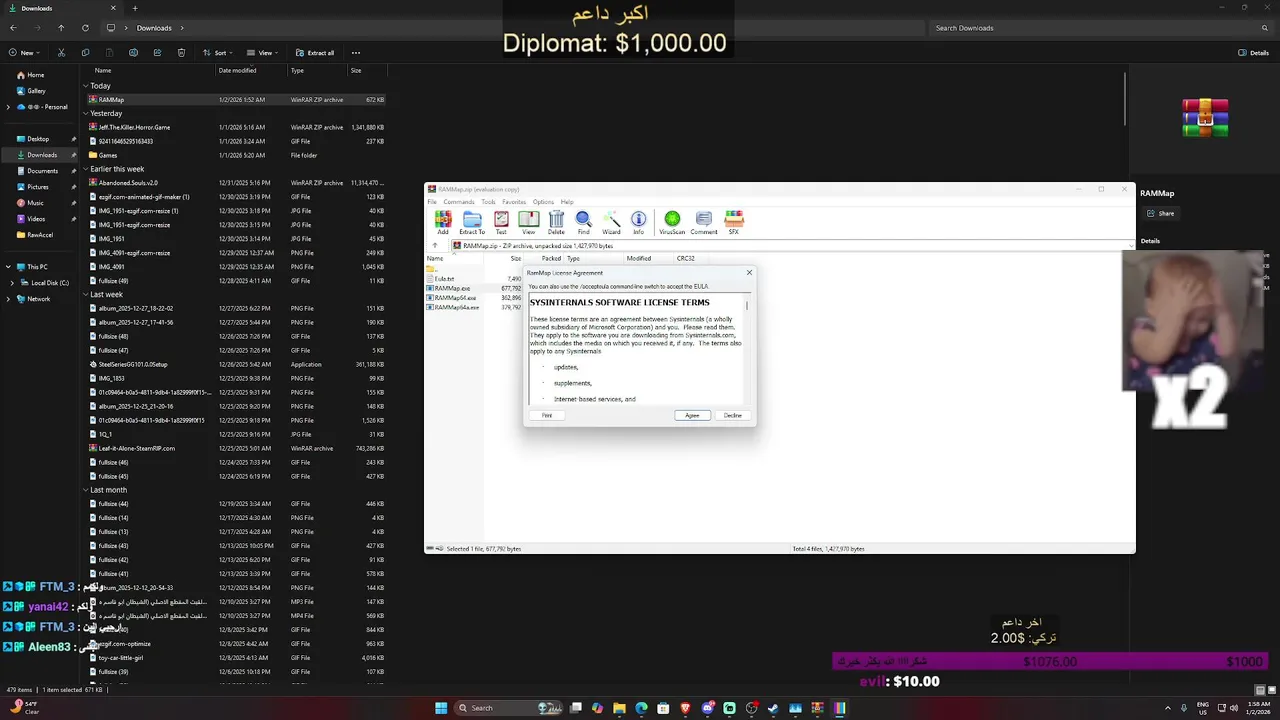This screenshot has height=720, width=1280.
Task: Click the WinRAR View icon
Action: [x=528, y=222]
